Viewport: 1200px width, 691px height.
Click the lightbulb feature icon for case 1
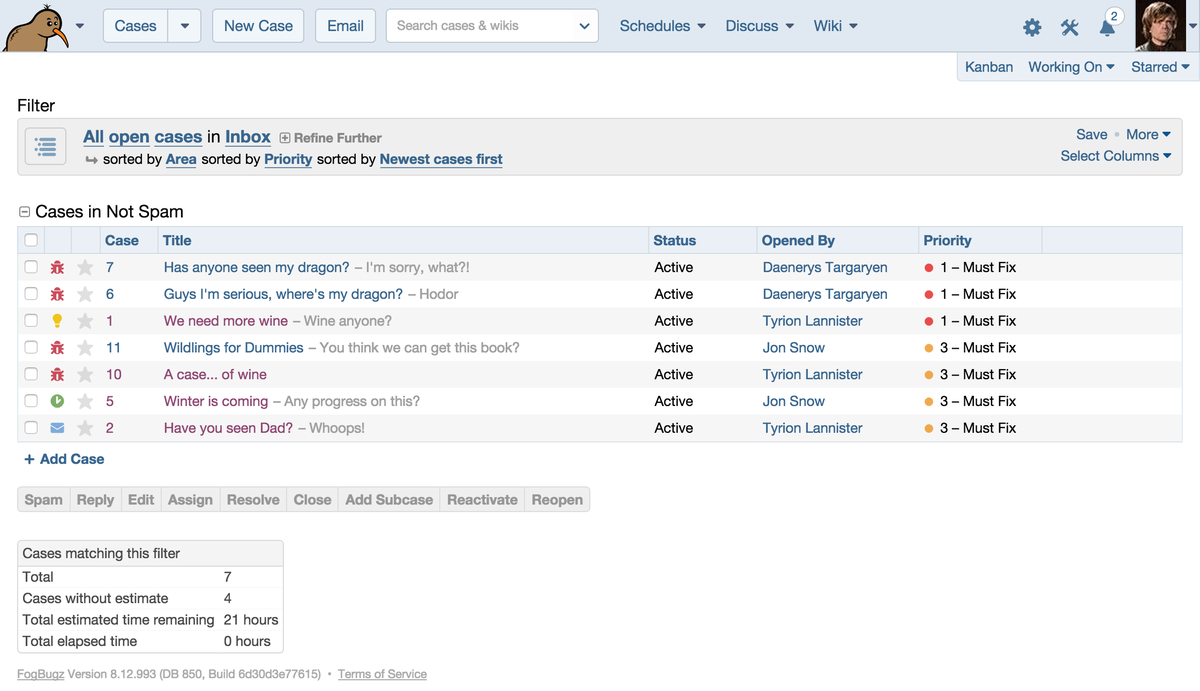pos(58,321)
